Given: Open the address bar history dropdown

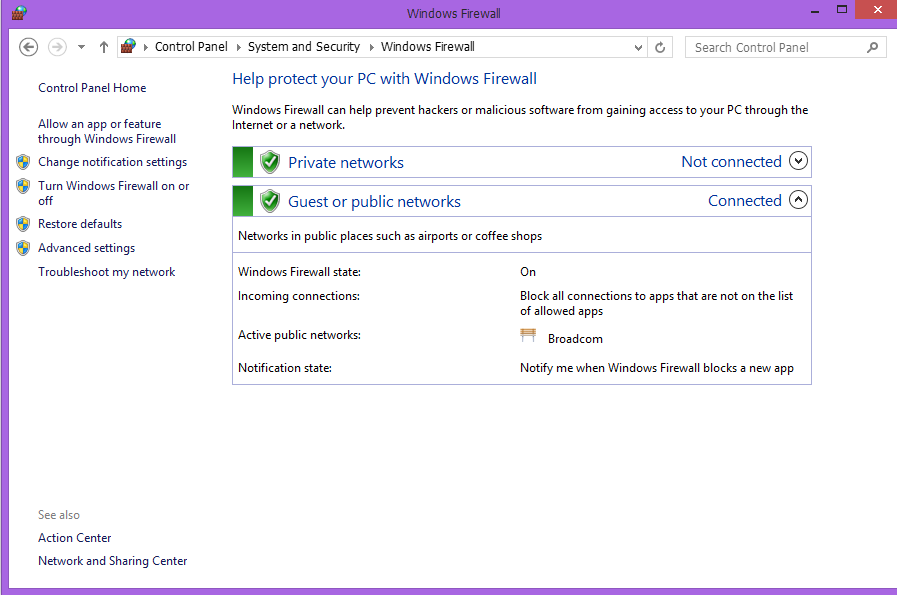Looking at the screenshot, I should coord(638,47).
